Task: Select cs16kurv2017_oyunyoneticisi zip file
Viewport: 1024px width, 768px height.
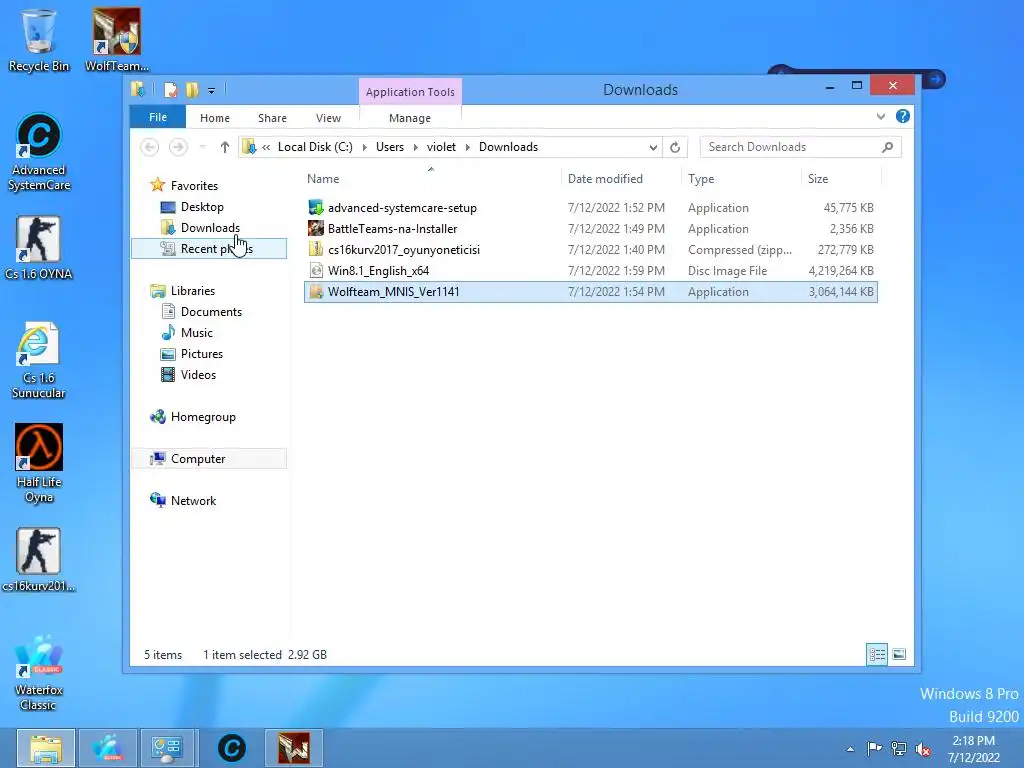Action: click(591, 249)
